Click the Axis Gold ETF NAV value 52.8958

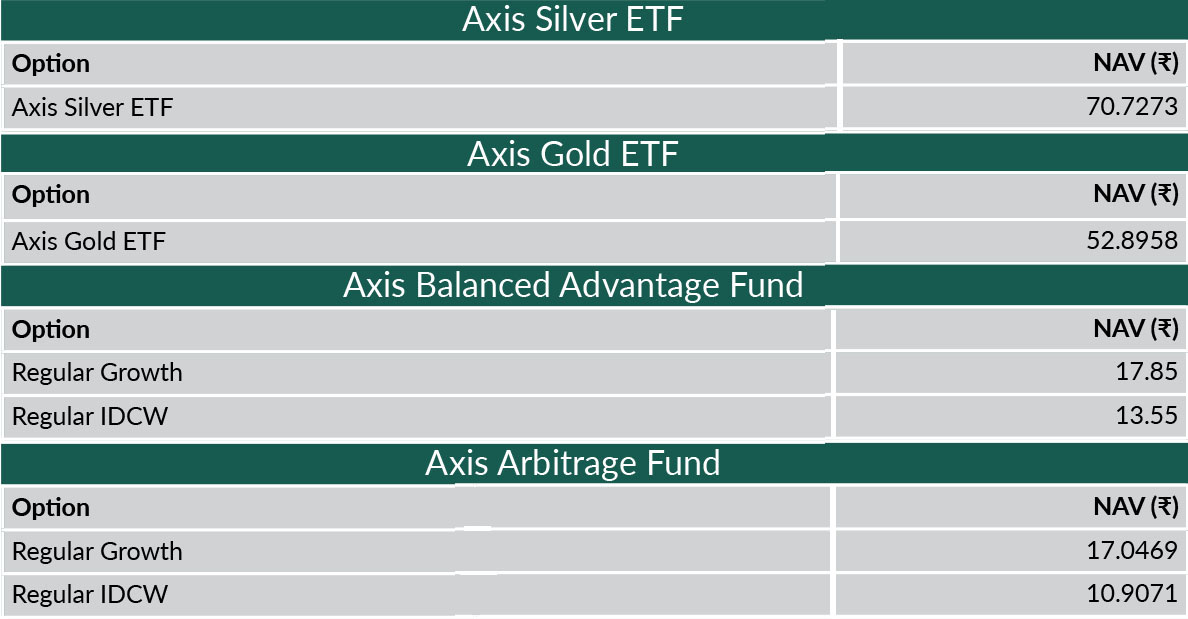pyautogui.click(x=1132, y=240)
